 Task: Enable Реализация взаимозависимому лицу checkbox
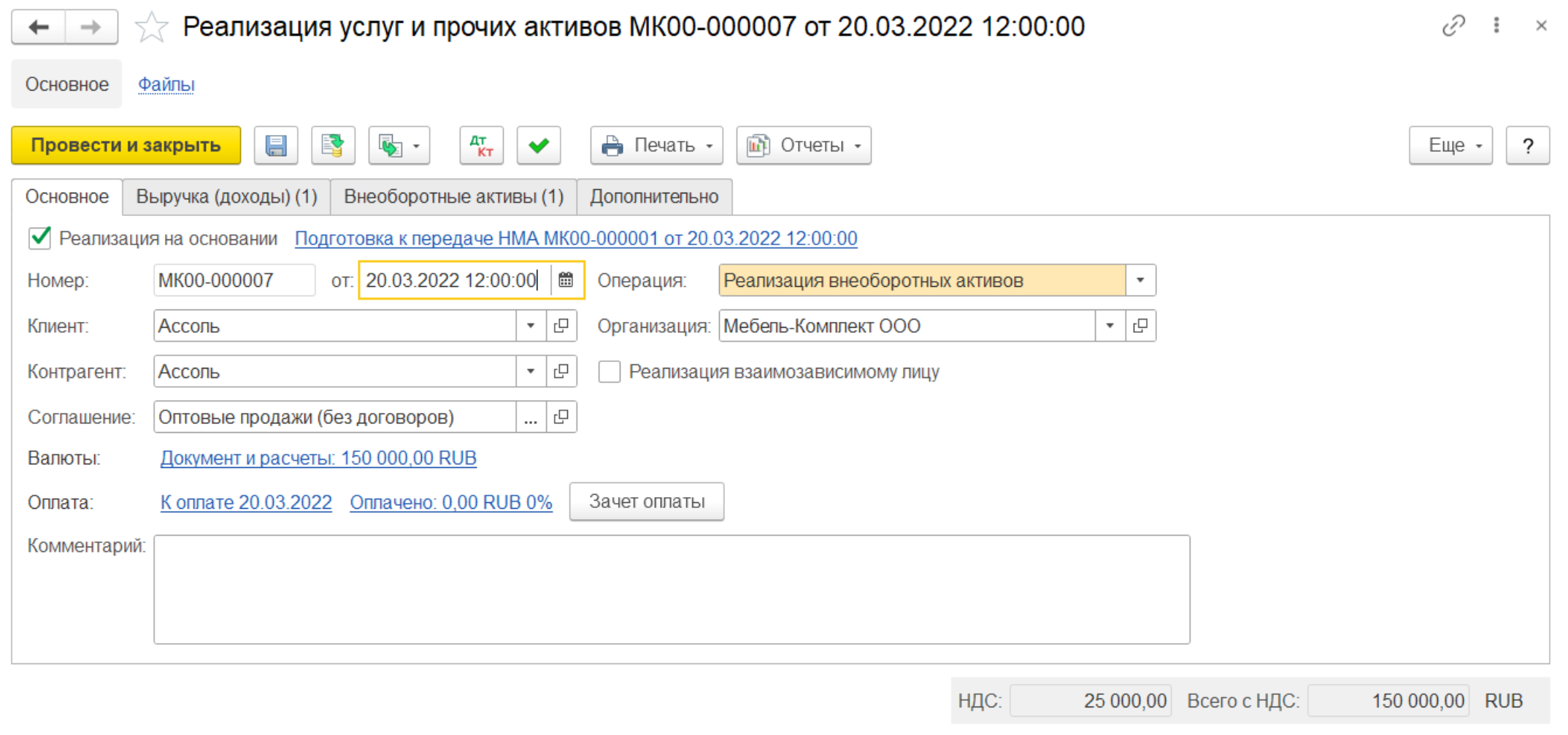tap(610, 372)
